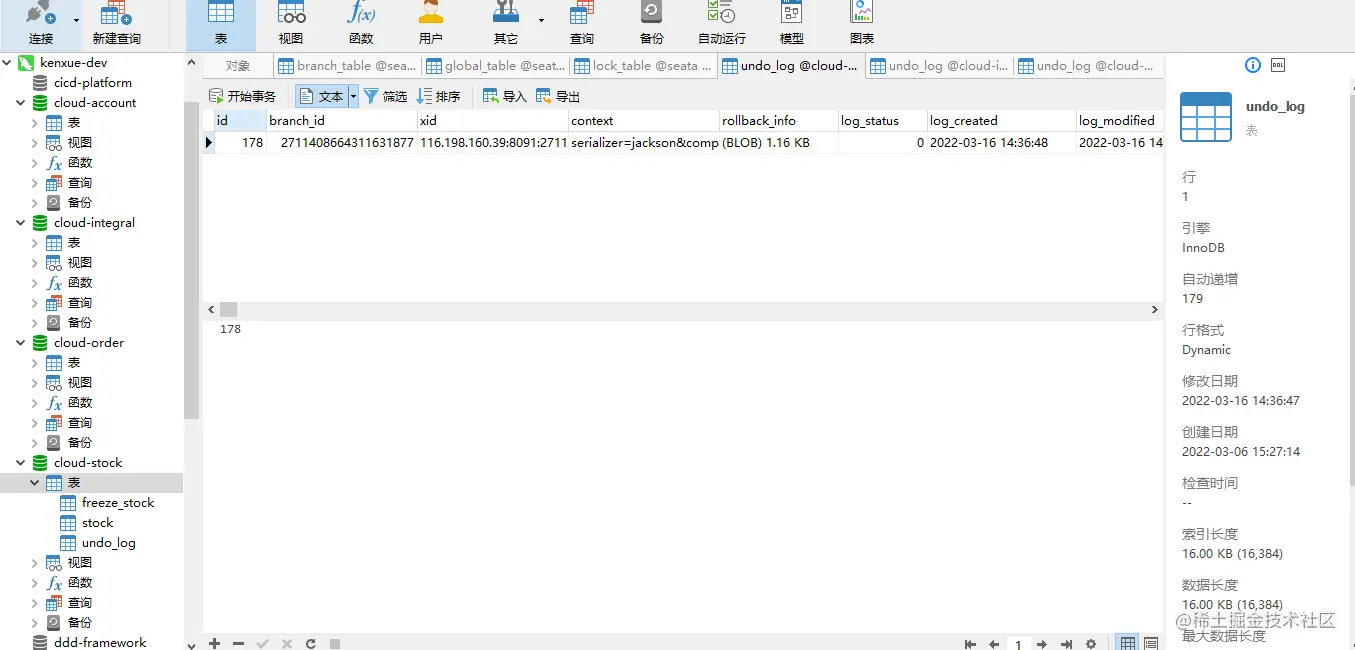This screenshot has width=1355, height=650.
Task: Collapse the 表 node under cloud-stock
Action: tap(35, 482)
